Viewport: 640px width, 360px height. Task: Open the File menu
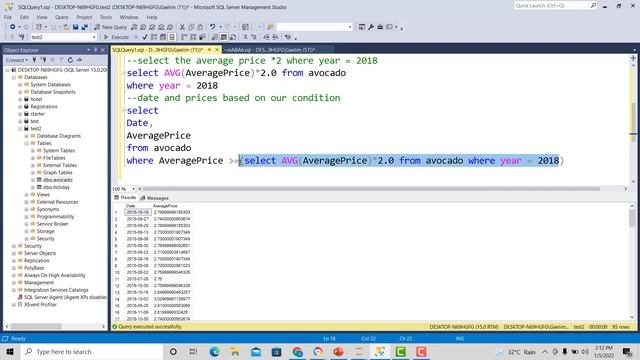tap(8, 17)
